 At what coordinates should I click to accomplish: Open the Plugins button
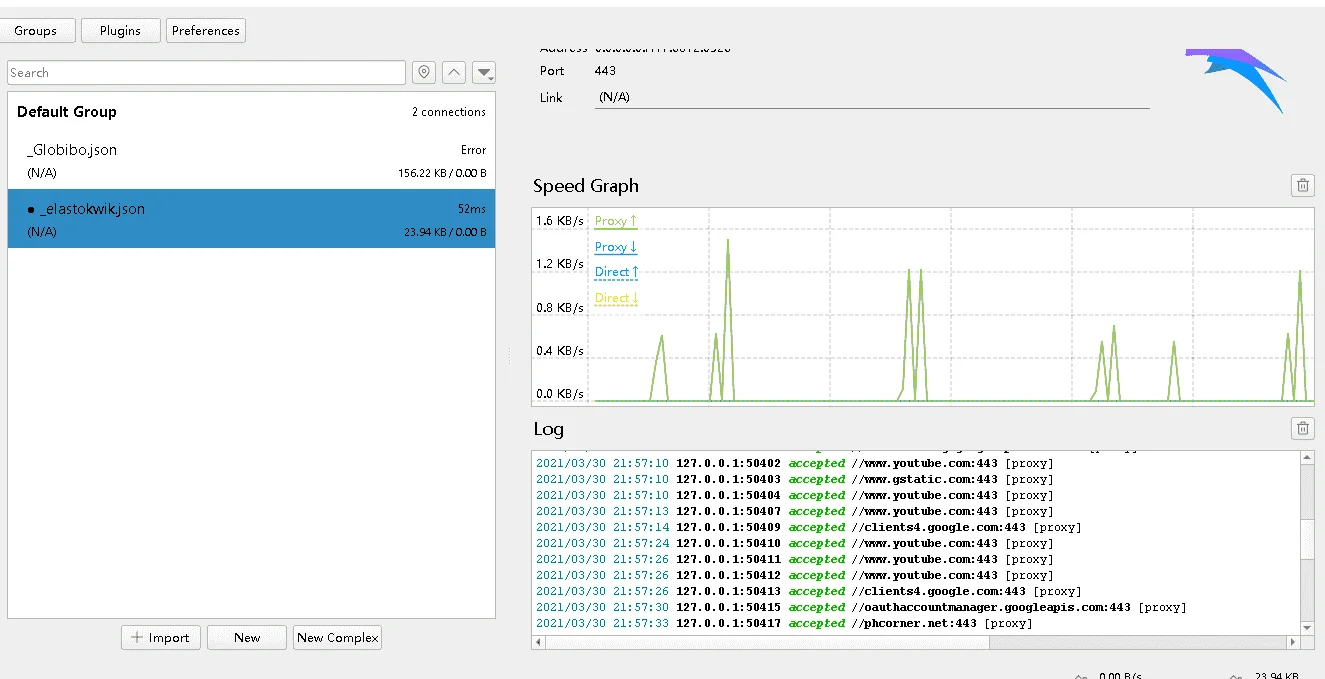120,31
